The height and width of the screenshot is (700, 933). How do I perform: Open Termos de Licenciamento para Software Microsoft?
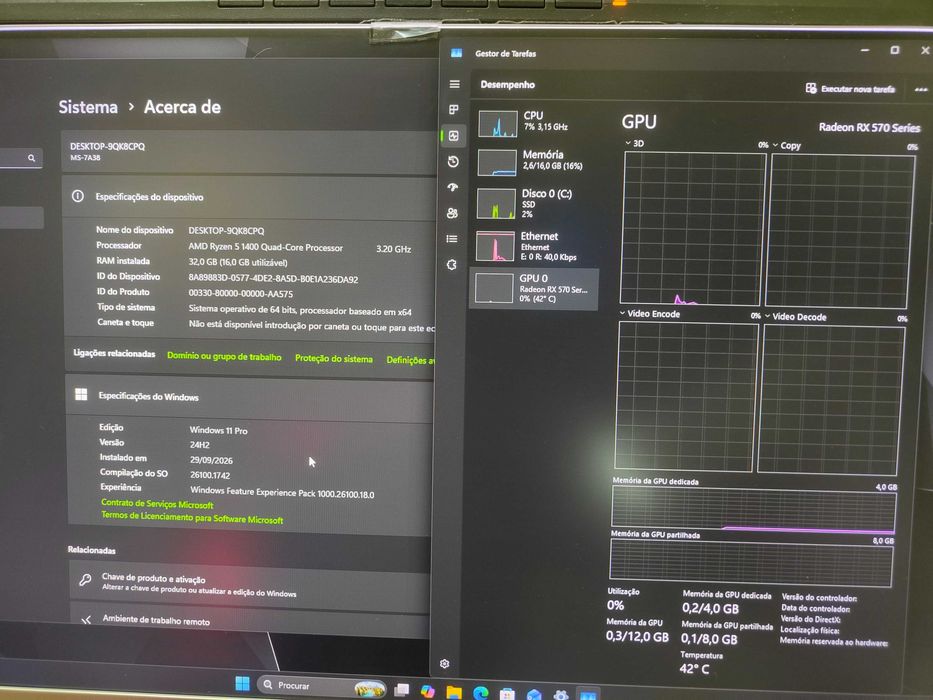[192, 517]
